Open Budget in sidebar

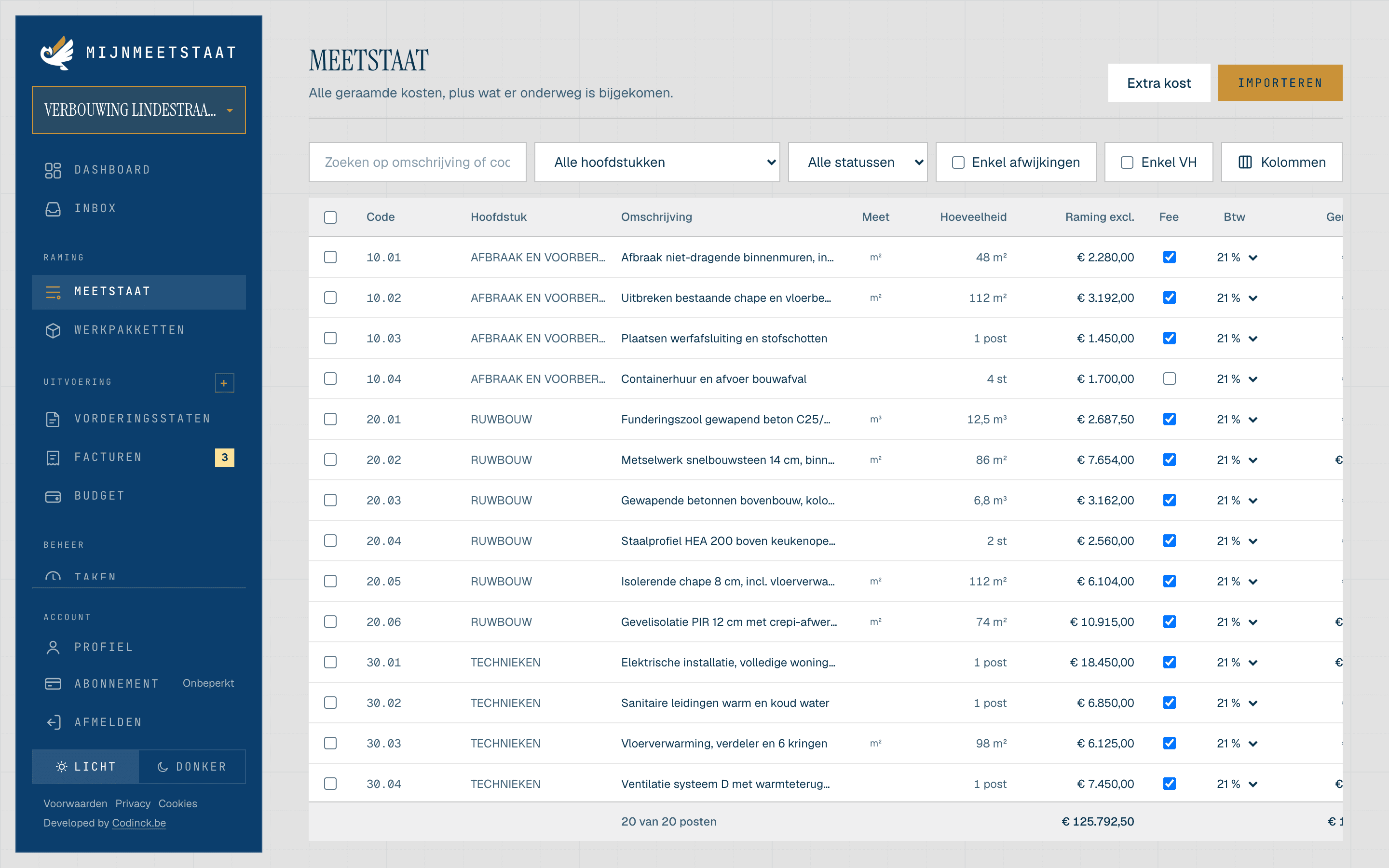(139, 497)
